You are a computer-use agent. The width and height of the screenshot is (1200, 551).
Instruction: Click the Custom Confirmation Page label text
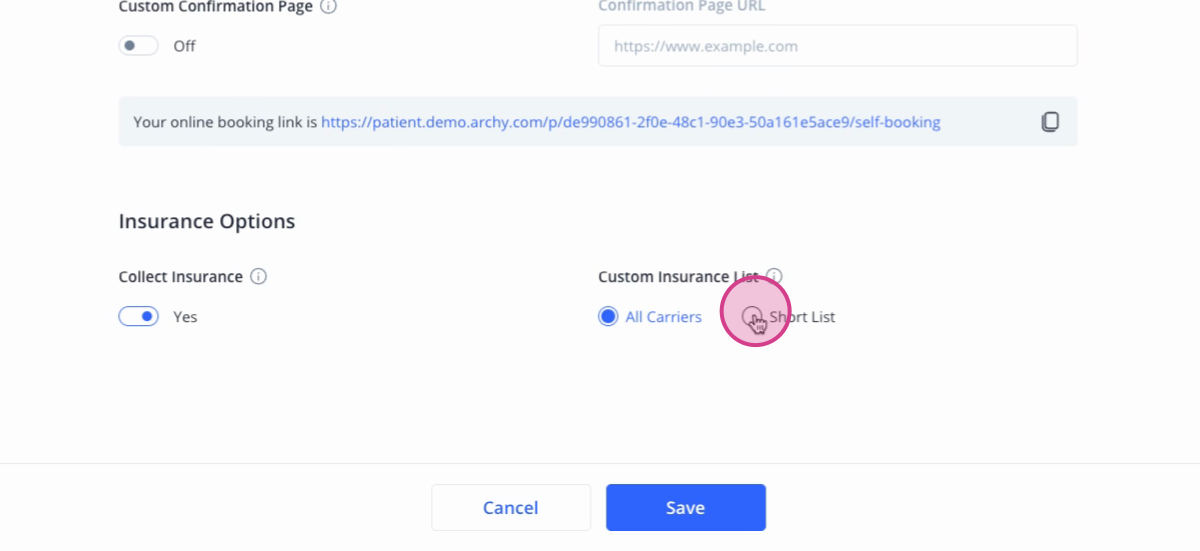216,7
